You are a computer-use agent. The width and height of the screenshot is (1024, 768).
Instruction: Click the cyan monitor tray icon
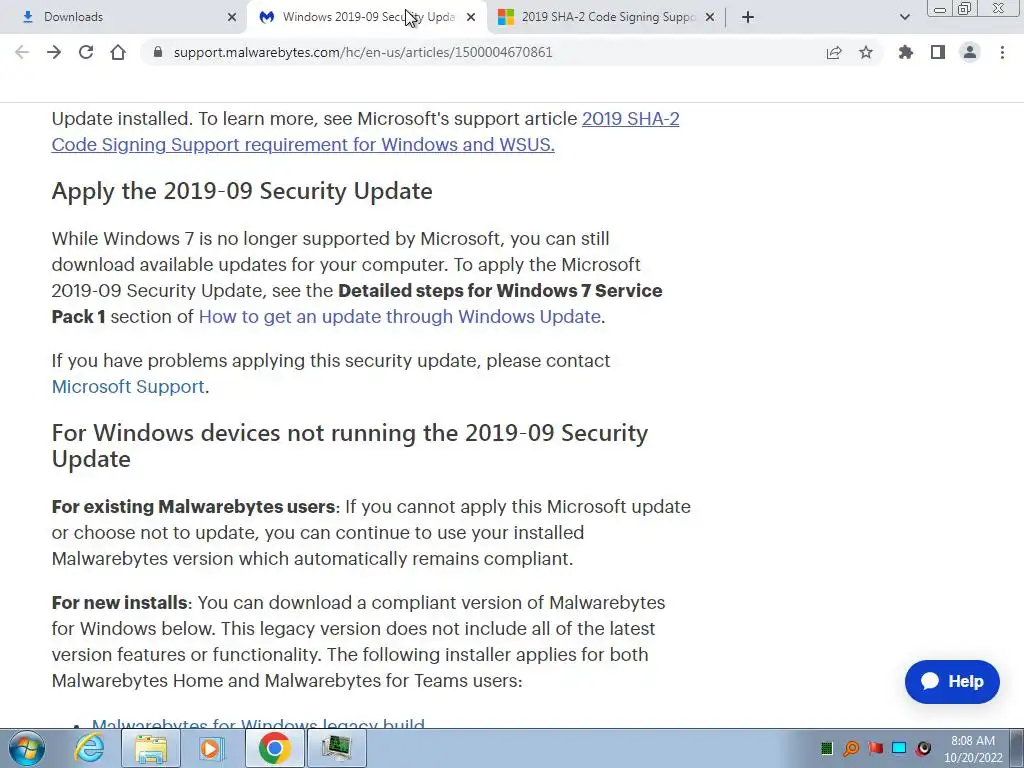coord(899,748)
